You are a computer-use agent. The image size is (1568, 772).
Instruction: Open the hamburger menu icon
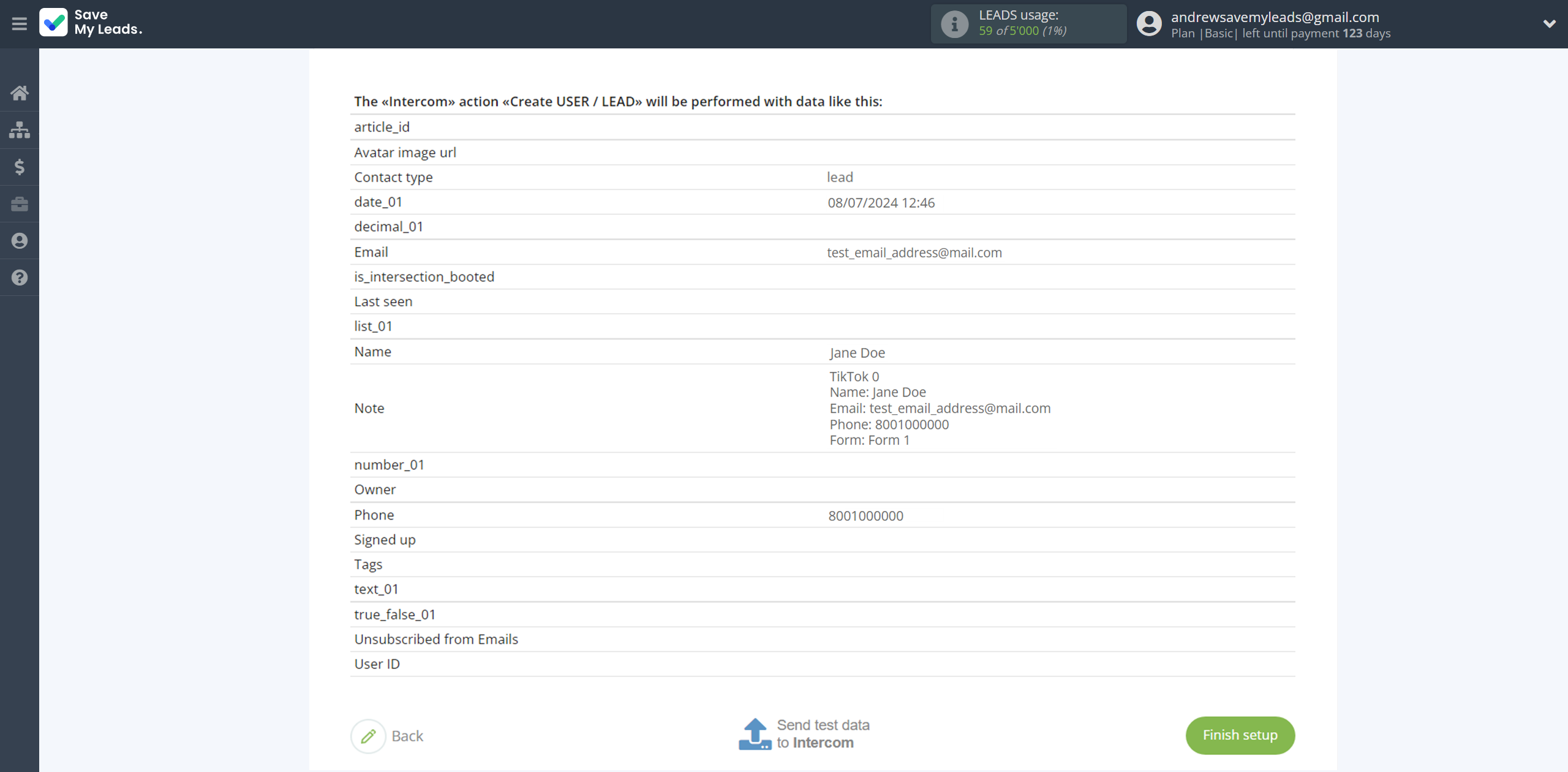pyautogui.click(x=20, y=24)
